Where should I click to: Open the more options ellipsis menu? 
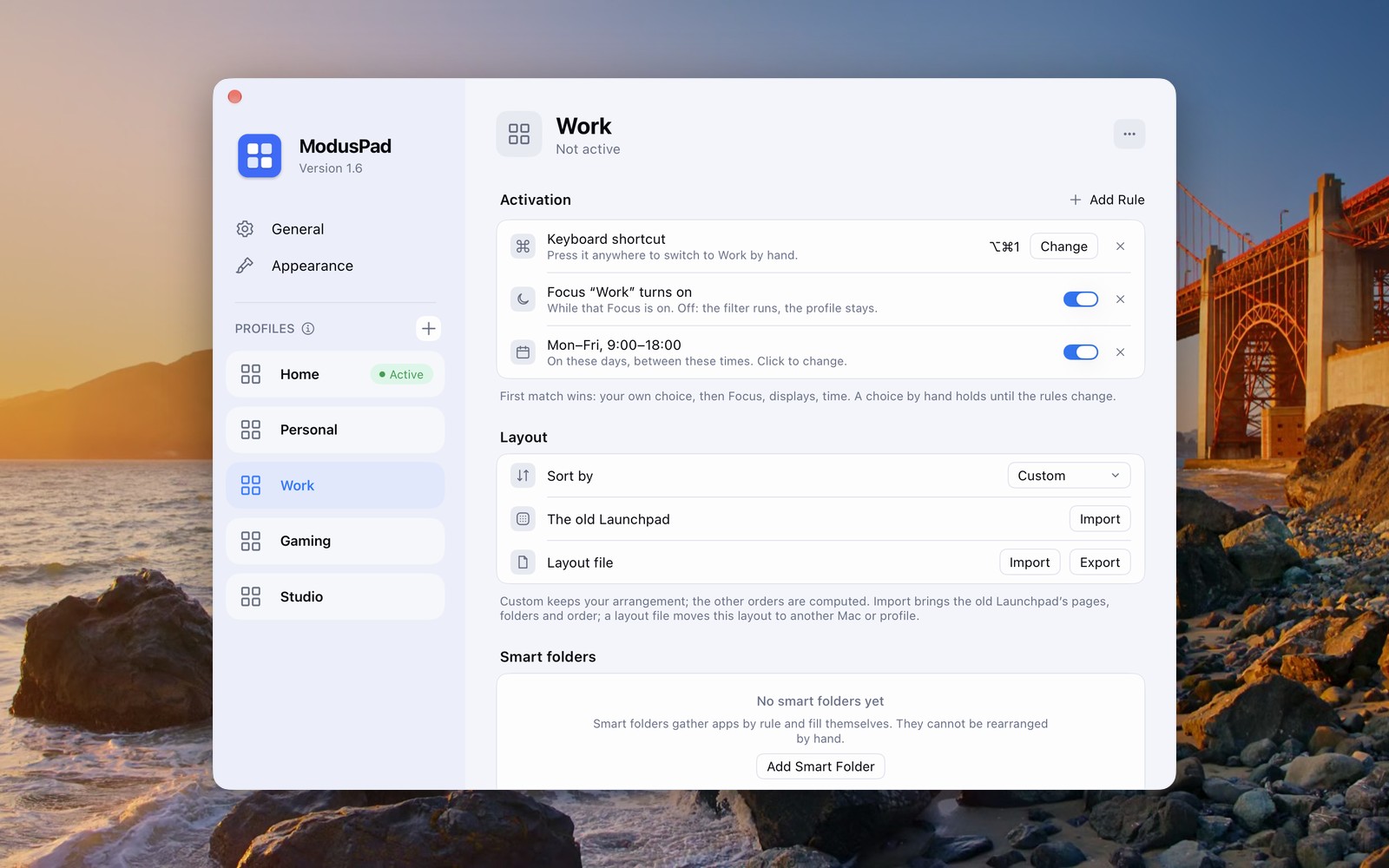[1129, 134]
